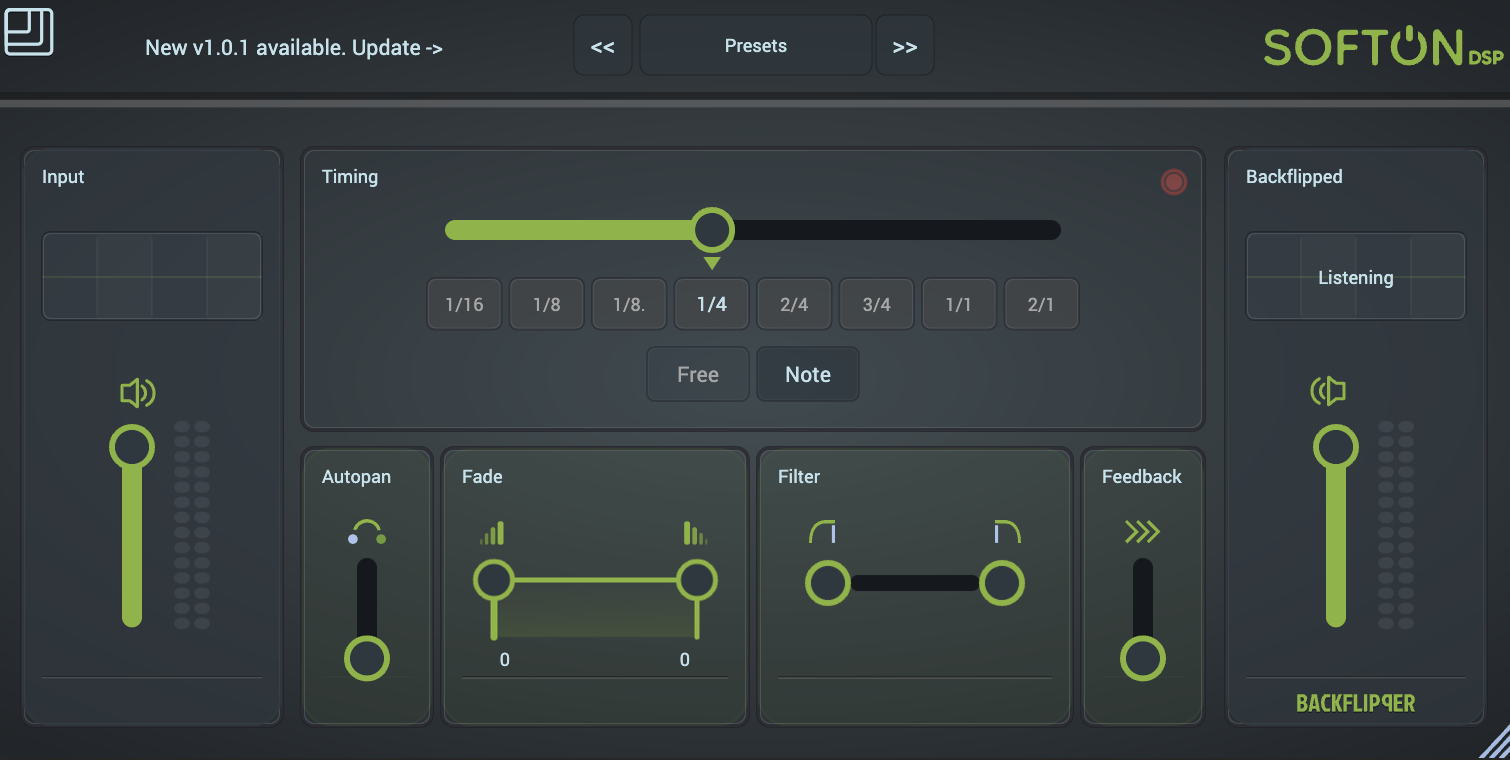This screenshot has width=1510, height=760.
Task: Click the Backflipped output speaker icon
Action: pos(1329,393)
